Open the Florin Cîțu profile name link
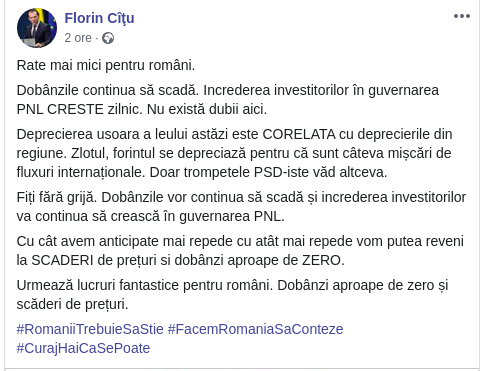480x371 pixels. (x=99, y=18)
